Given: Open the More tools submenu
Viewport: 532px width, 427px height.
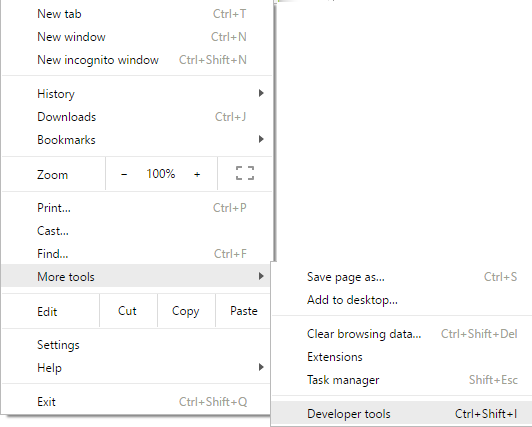Looking at the screenshot, I should coord(136,276).
